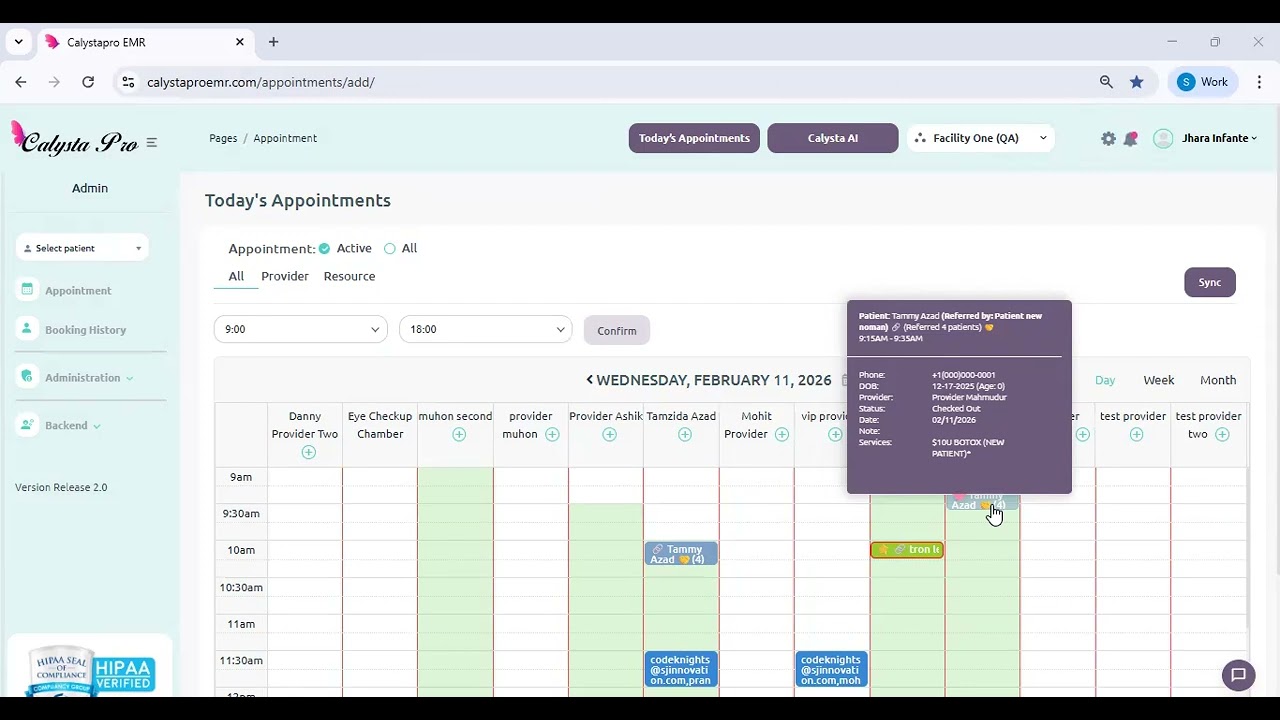Viewport: 1280px width, 720px height.
Task: Select the All appointment radio
Action: click(390, 249)
